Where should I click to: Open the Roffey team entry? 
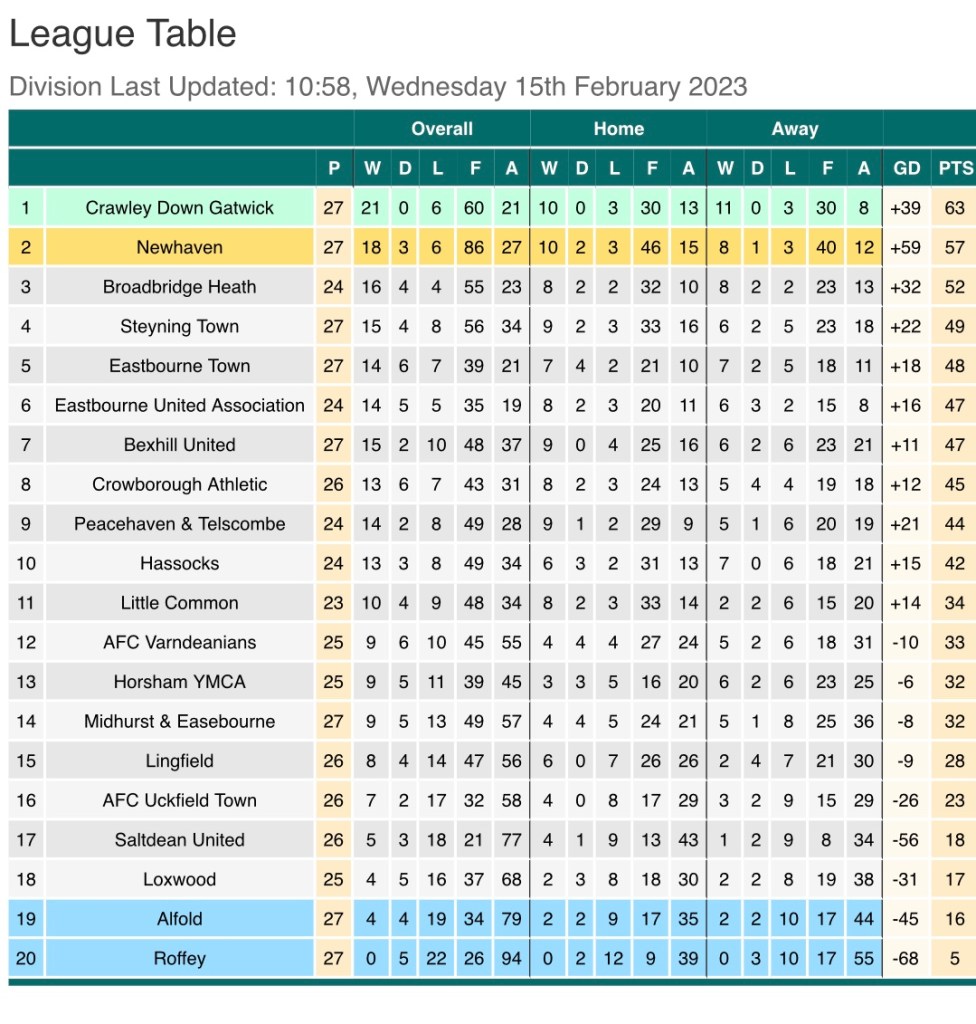[180, 958]
